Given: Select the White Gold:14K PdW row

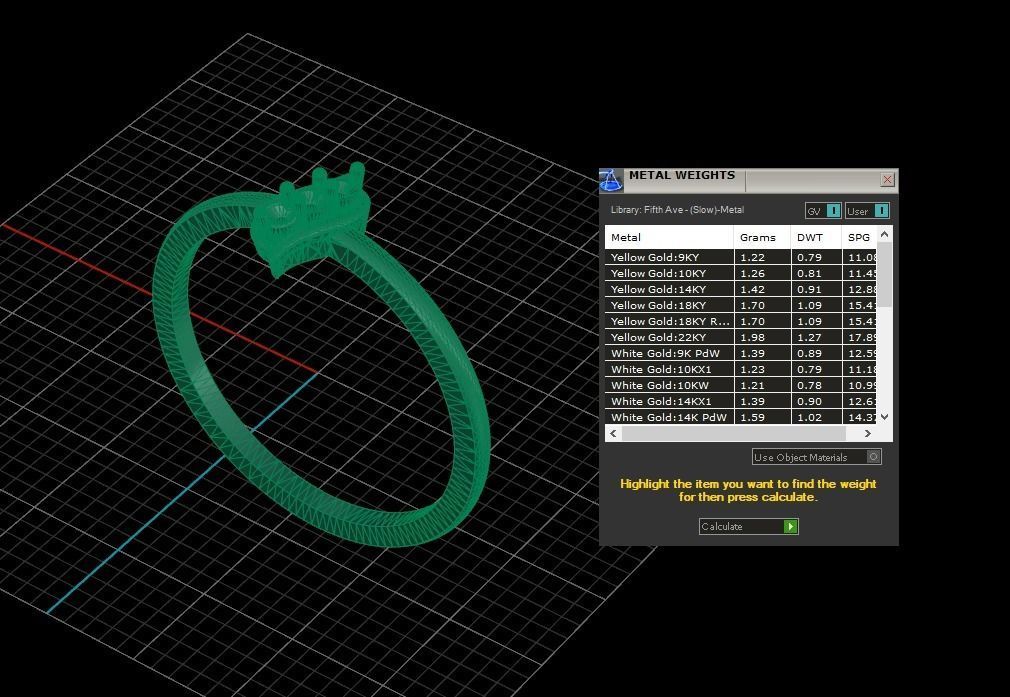Looking at the screenshot, I should coord(741,417).
